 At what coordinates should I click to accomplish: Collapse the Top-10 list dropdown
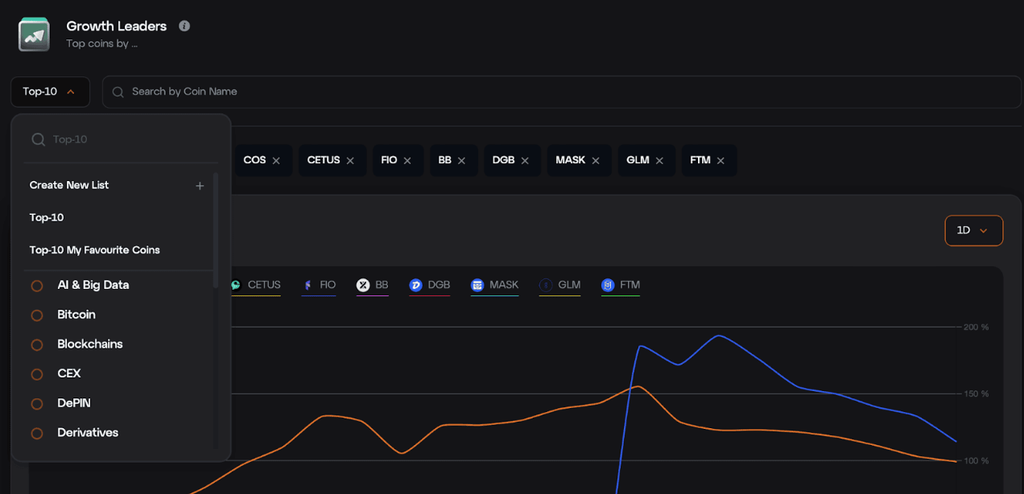[x=50, y=92]
